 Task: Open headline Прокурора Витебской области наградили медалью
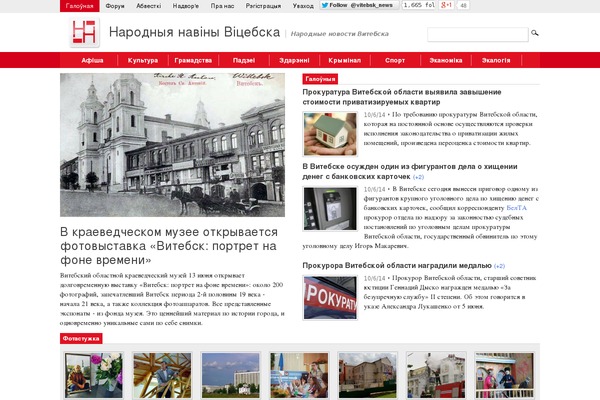point(397,265)
